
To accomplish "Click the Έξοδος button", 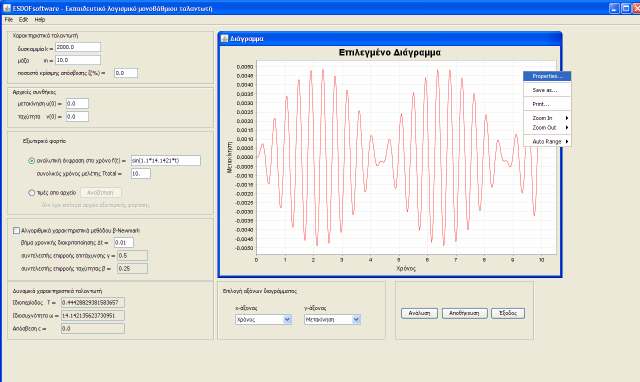I will tap(508, 313).
